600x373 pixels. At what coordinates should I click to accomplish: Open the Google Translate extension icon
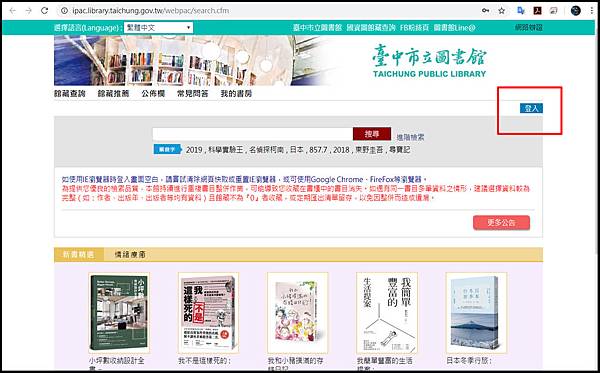(x=520, y=11)
